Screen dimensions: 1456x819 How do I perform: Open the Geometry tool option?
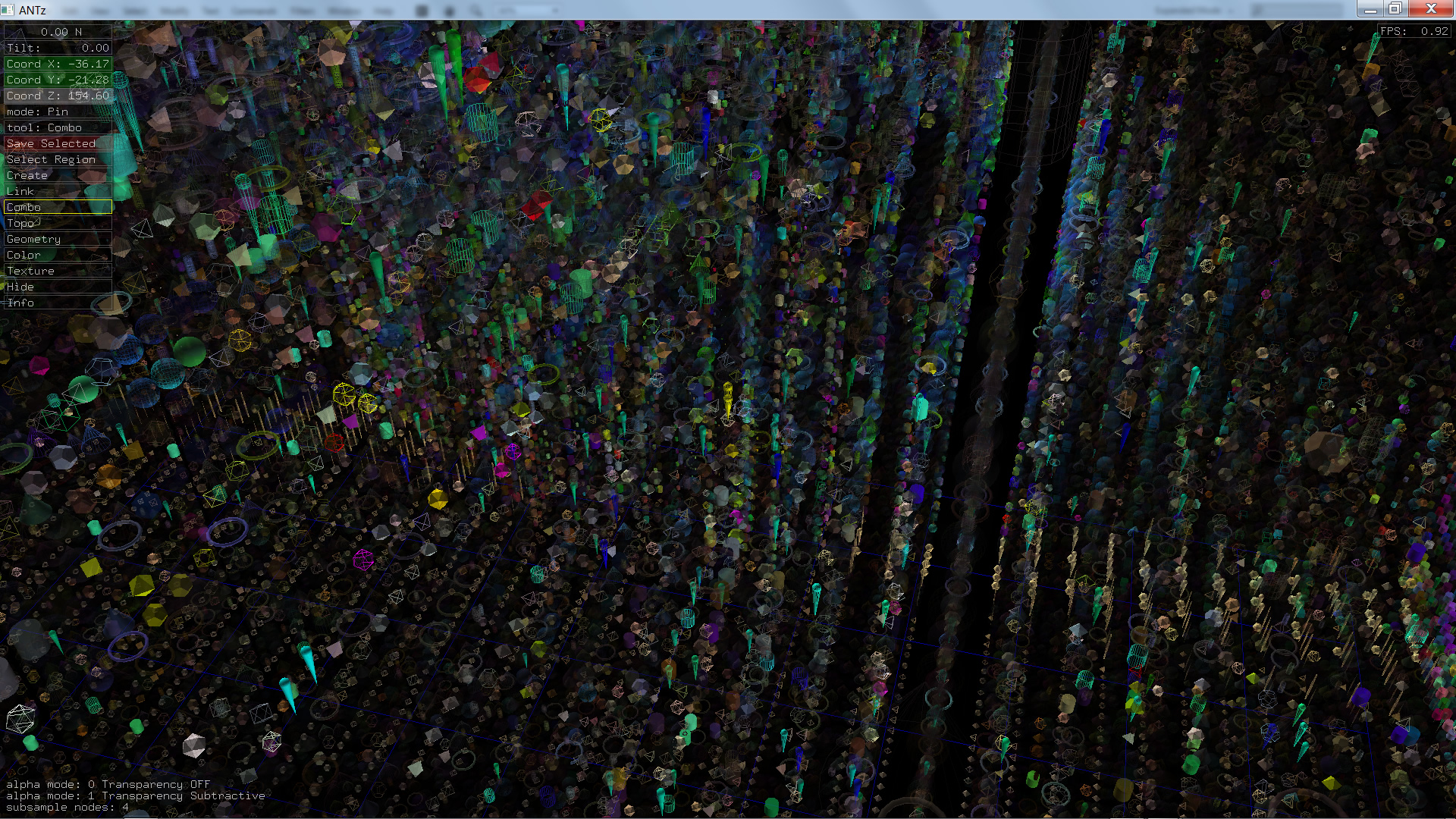[x=58, y=239]
